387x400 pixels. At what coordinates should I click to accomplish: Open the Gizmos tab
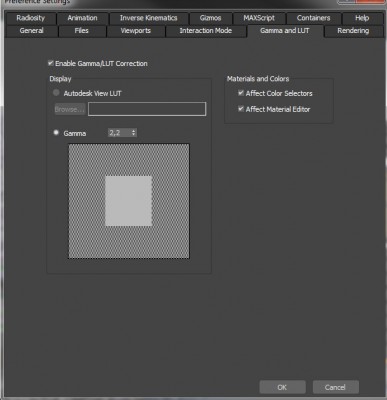coord(210,18)
